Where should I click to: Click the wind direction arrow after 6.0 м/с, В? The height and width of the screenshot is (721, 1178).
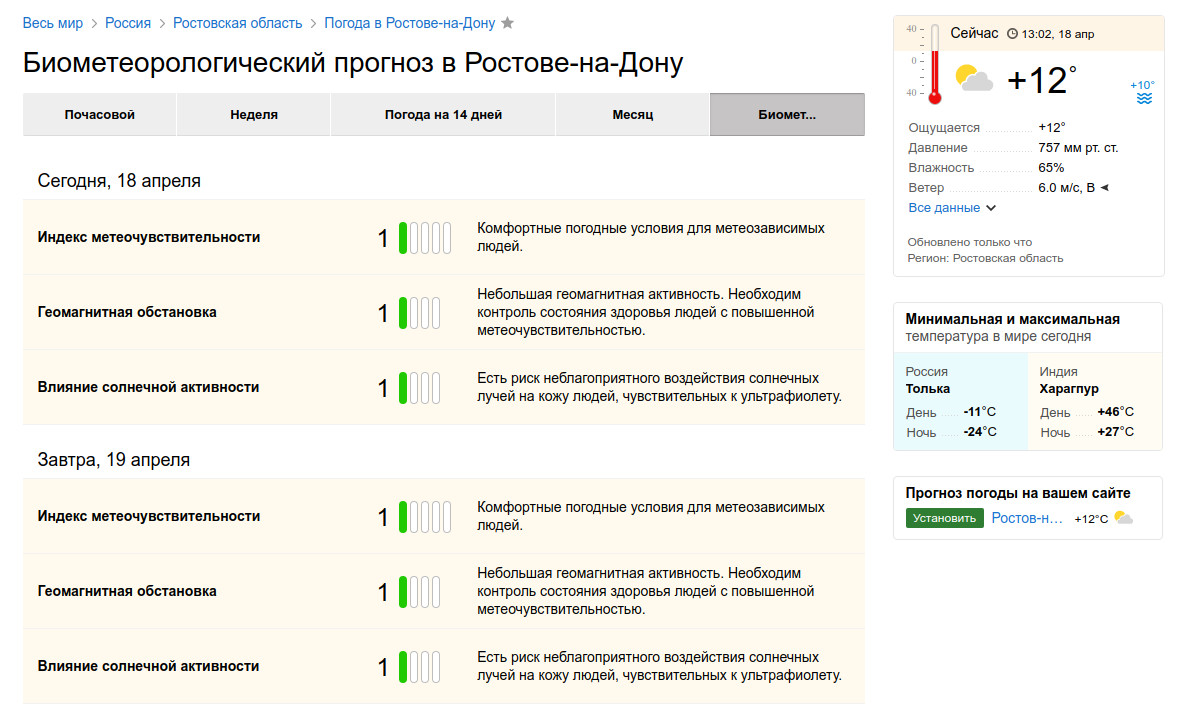coord(1104,188)
